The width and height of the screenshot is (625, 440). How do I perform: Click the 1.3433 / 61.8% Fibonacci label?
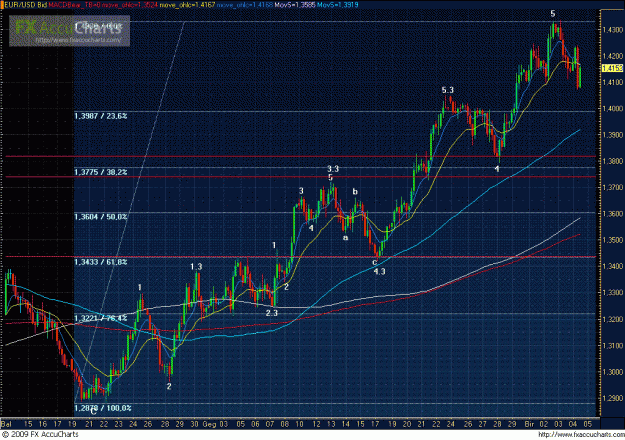tap(100, 262)
